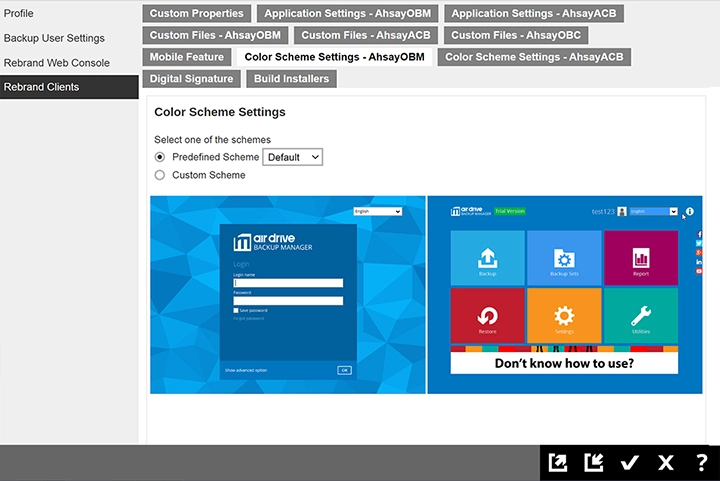The width and height of the screenshot is (720, 481).
Task: Open the Predefined Scheme Default dropdown
Action: pos(292,157)
